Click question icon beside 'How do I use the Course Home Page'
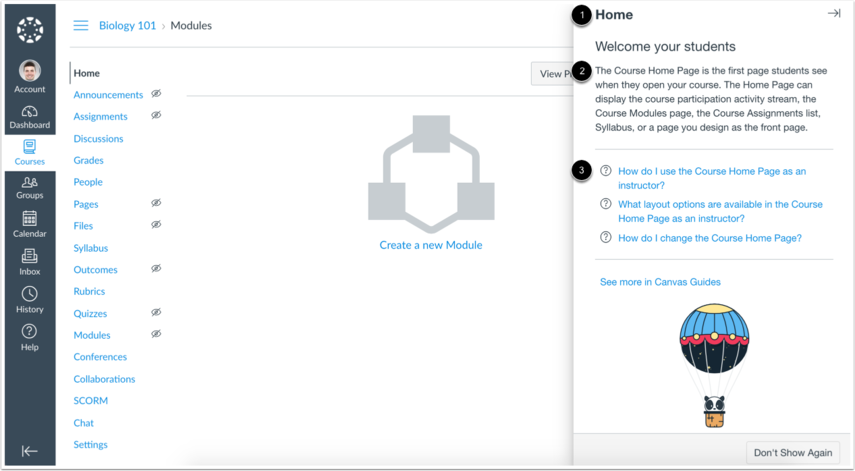Viewport: 855px width, 471px height. pyautogui.click(x=605, y=171)
